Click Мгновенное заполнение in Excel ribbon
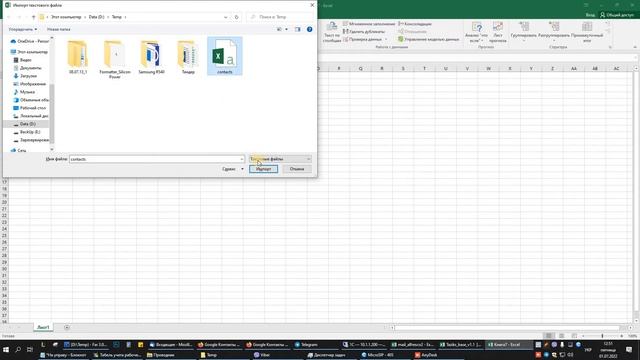640x360 pixels. tap(369, 24)
